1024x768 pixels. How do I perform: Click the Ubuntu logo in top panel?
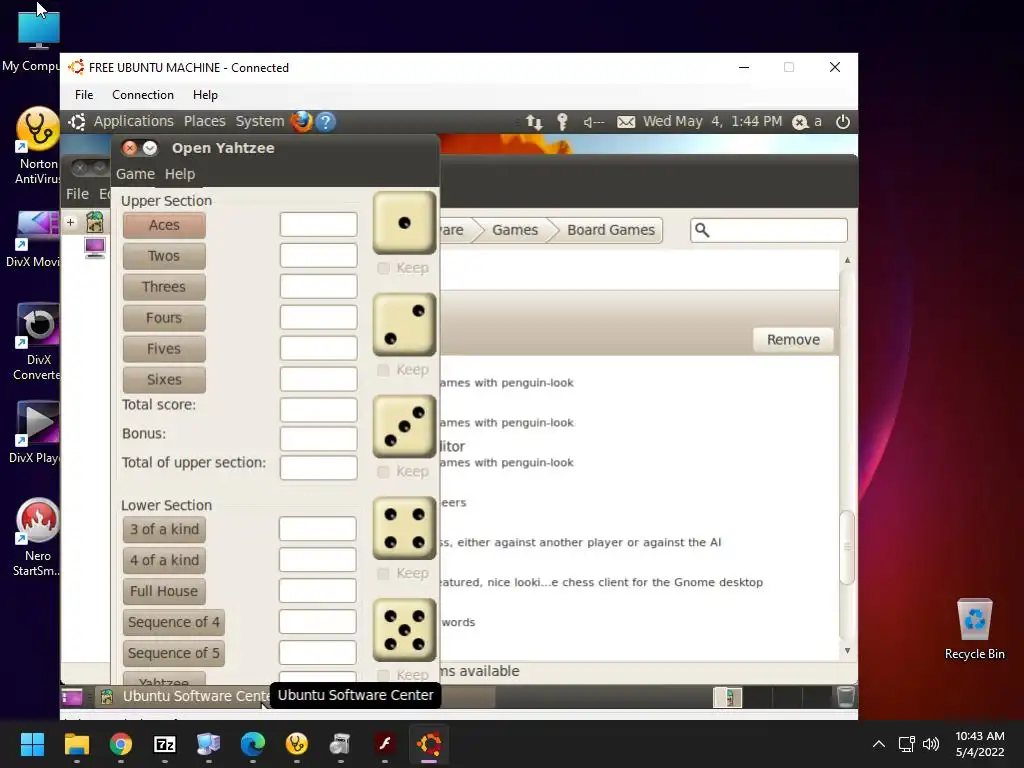tap(77, 121)
